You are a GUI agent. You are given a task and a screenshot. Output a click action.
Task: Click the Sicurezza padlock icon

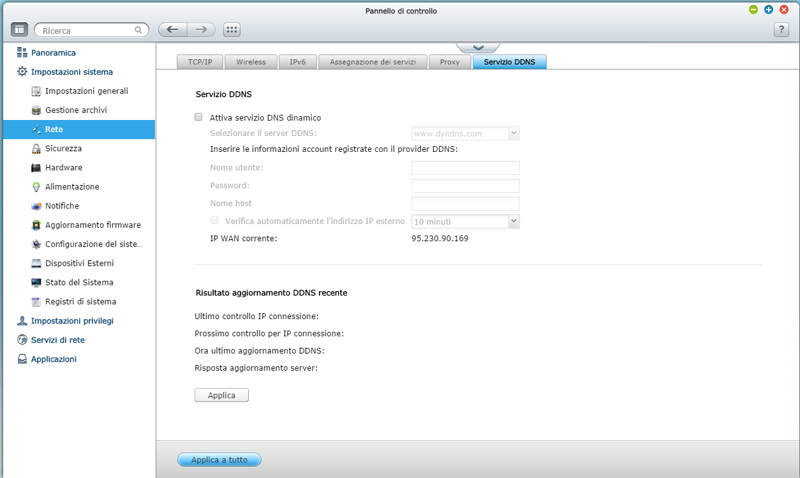(36, 148)
